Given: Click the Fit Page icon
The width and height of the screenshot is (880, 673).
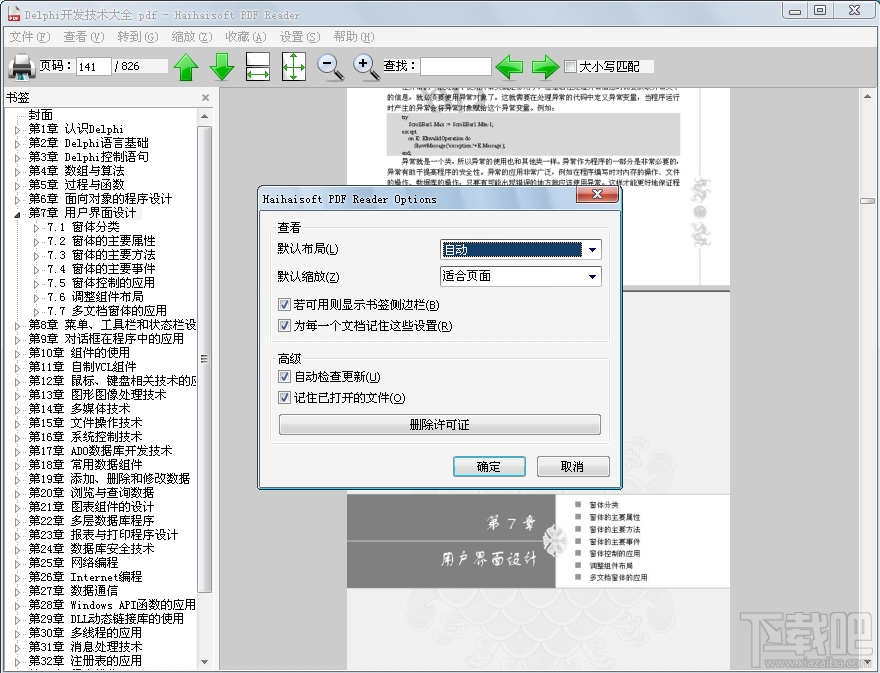Looking at the screenshot, I should click(292, 66).
